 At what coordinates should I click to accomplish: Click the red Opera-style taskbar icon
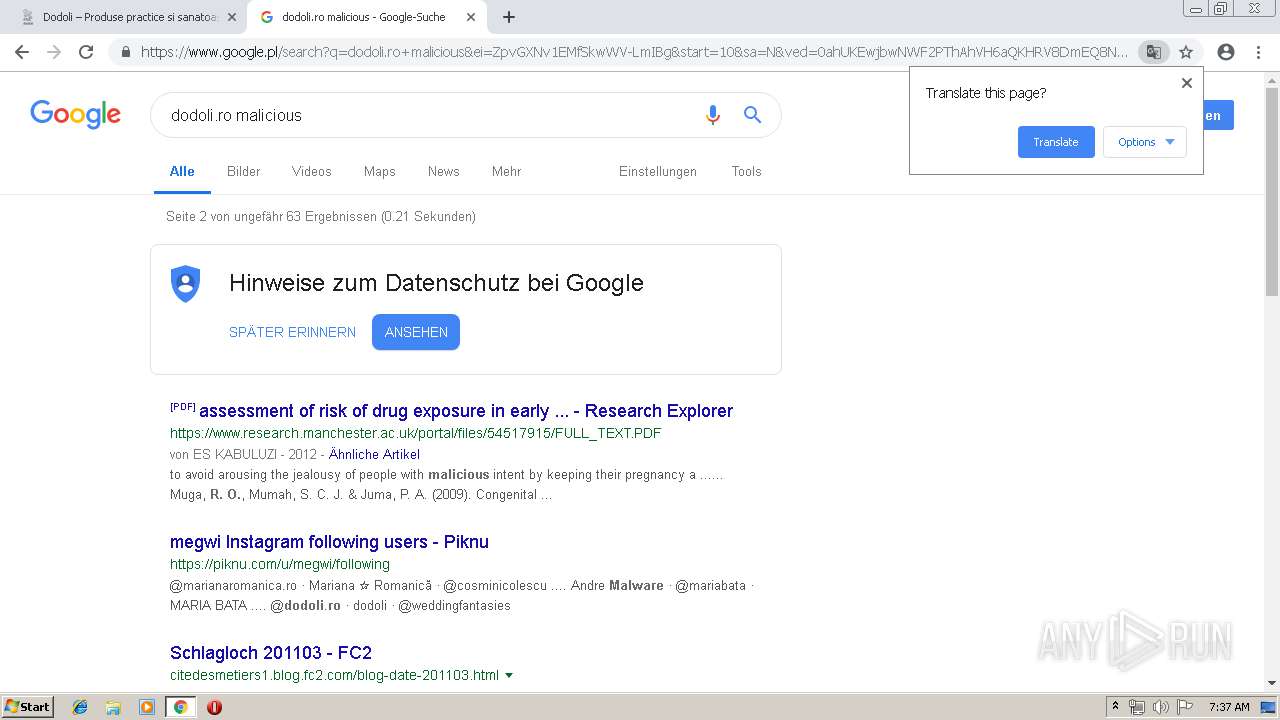pyautogui.click(x=214, y=707)
